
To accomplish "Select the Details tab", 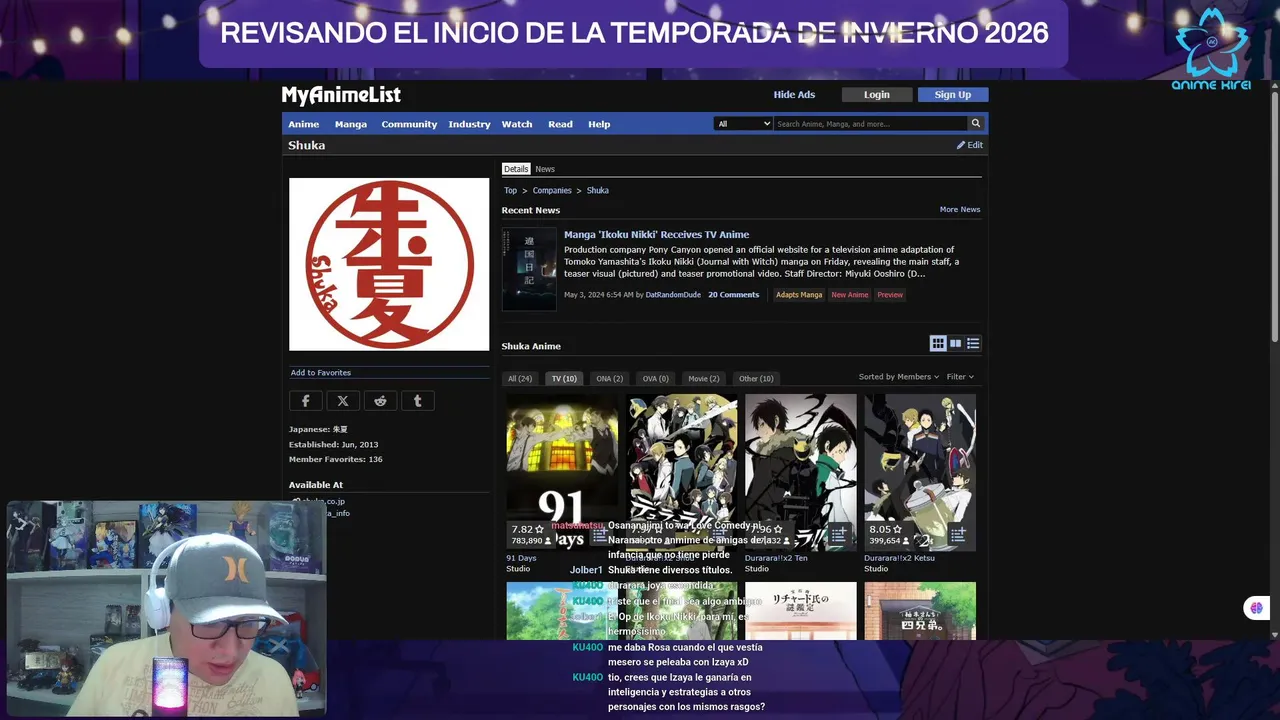I will 516,169.
